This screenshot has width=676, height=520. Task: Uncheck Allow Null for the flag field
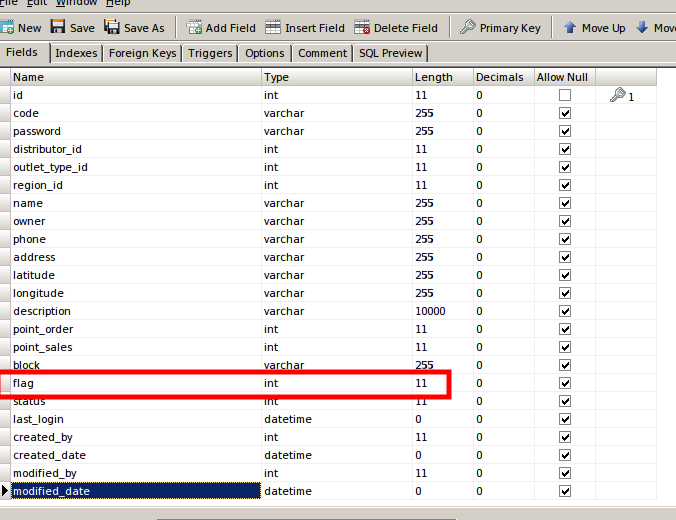pyautogui.click(x=565, y=383)
